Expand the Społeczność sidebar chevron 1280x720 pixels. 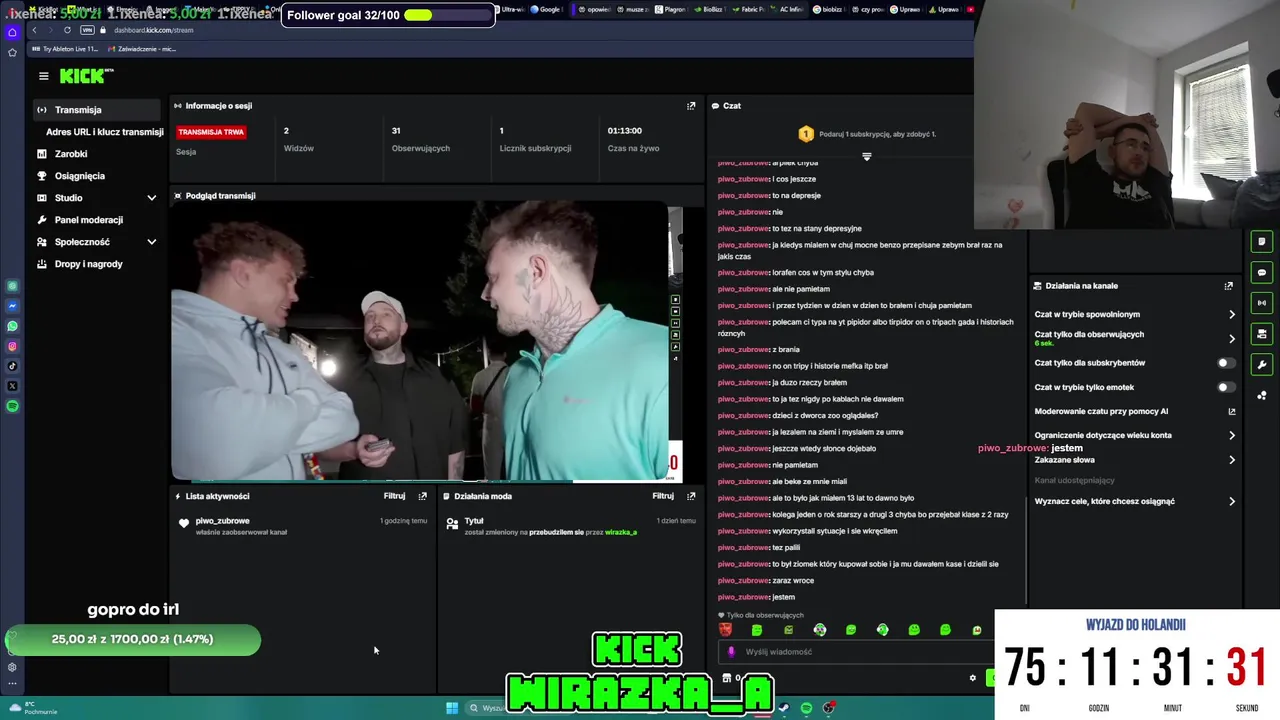tap(151, 242)
